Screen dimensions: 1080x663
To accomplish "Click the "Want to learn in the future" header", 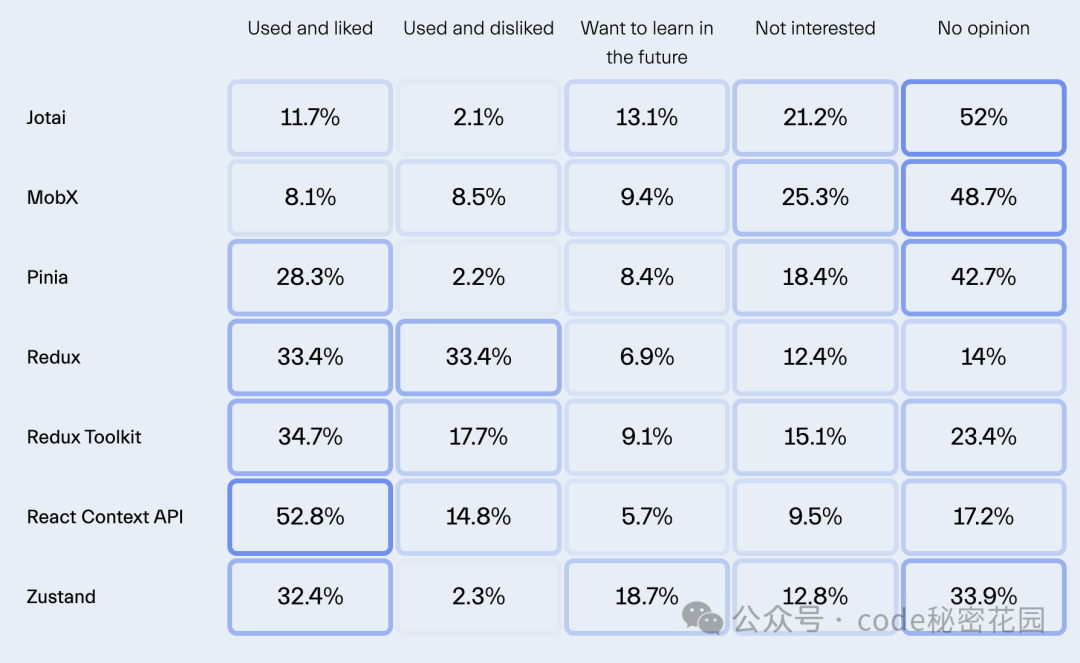I will [x=647, y=42].
